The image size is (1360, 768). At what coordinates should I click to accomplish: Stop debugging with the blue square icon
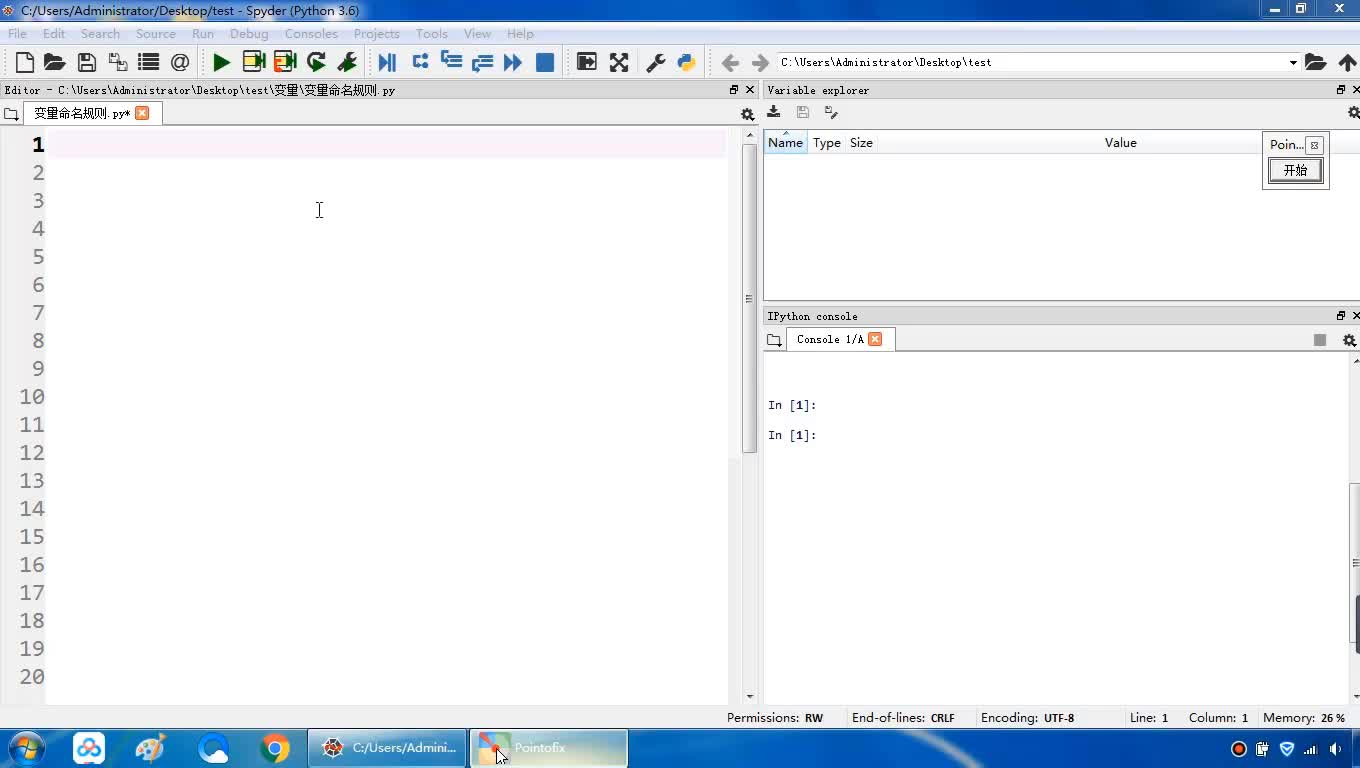click(x=545, y=62)
